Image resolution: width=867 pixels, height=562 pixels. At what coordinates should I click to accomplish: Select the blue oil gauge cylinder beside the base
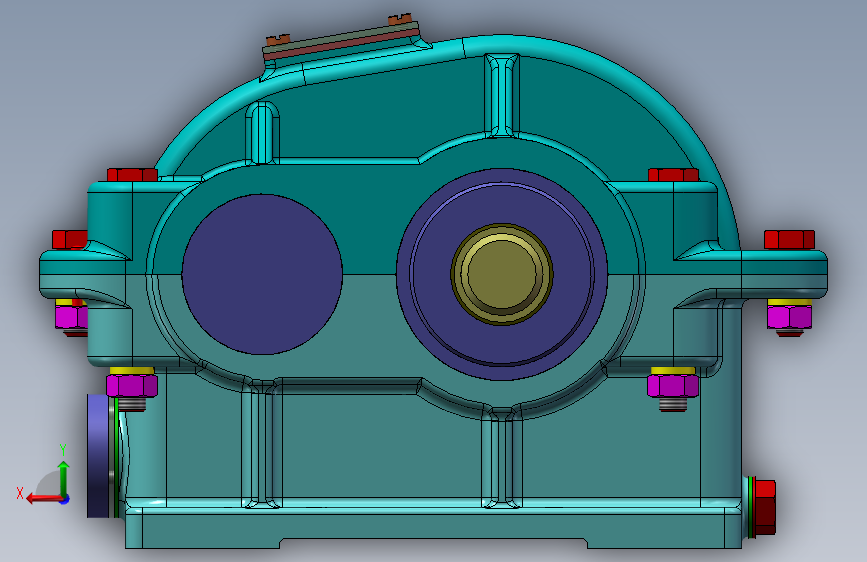coord(100,456)
